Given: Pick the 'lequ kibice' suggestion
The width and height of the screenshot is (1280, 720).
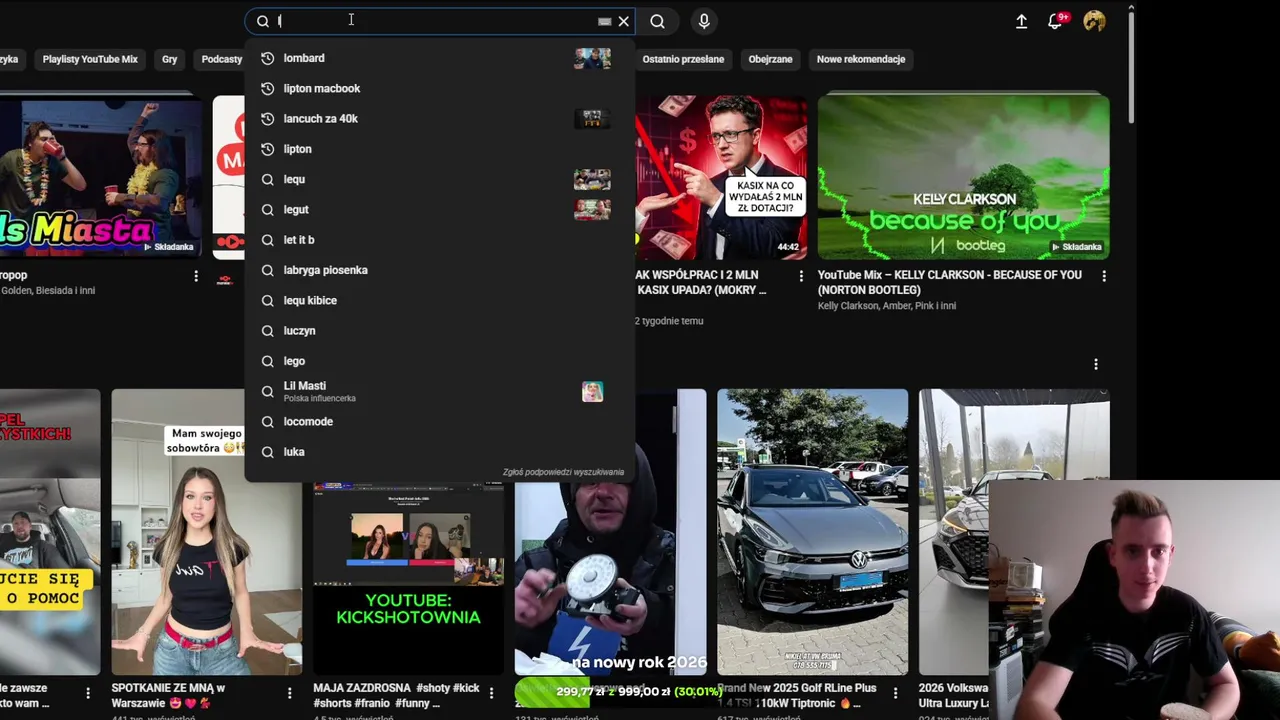Looking at the screenshot, I should 440,300.
